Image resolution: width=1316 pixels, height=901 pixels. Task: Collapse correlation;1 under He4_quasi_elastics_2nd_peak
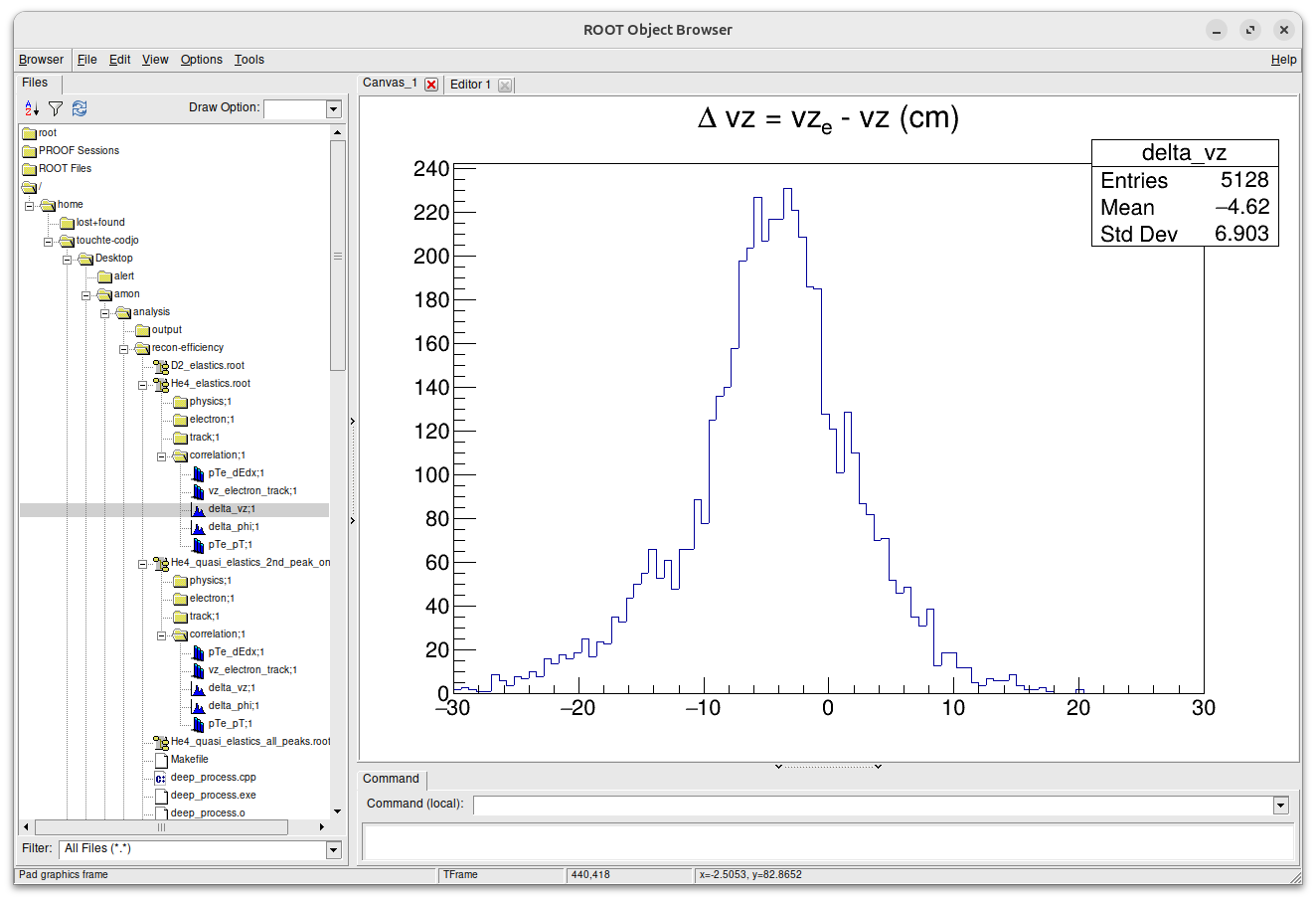click(x=162, y=635)
